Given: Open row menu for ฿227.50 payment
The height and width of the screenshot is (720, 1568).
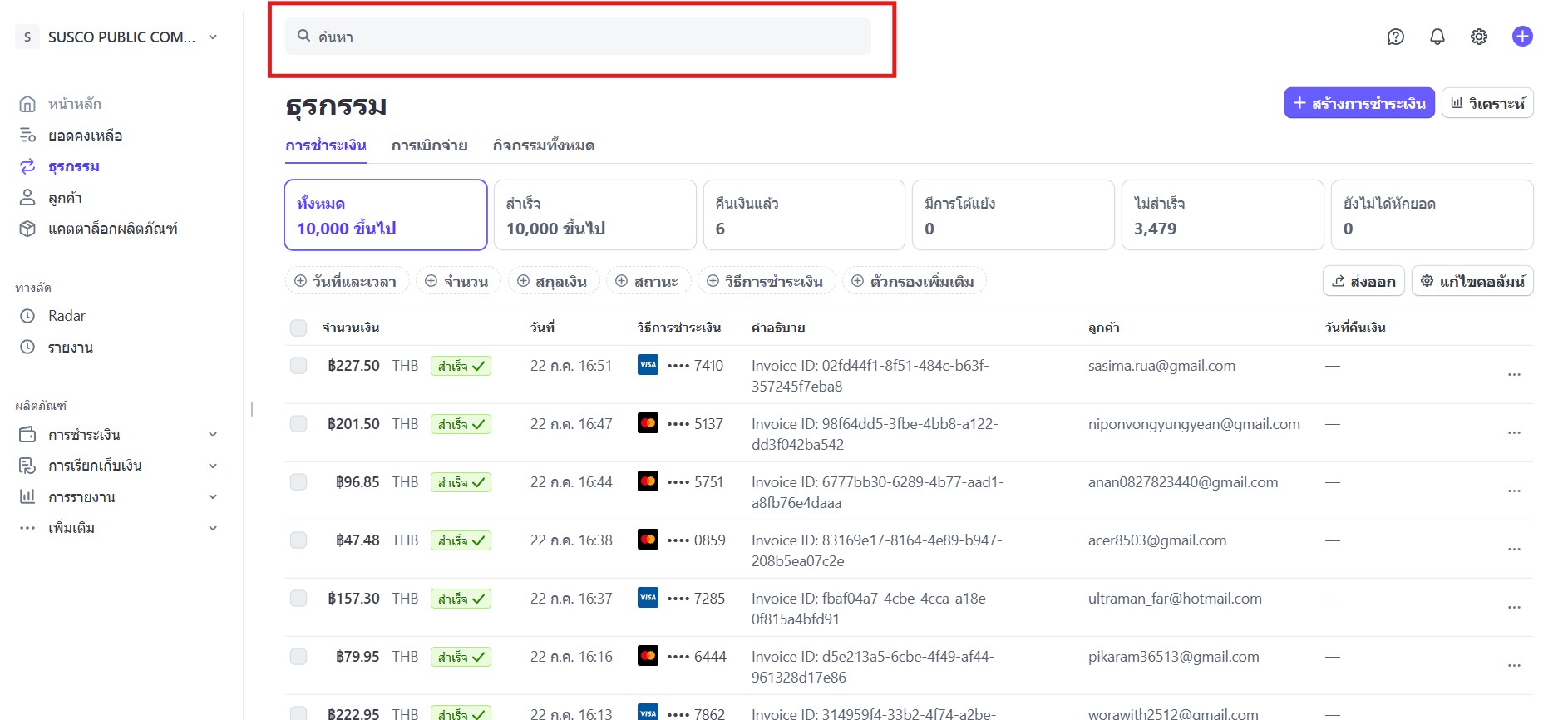Looking at the screenshot, I should [x=1513, y=375].
